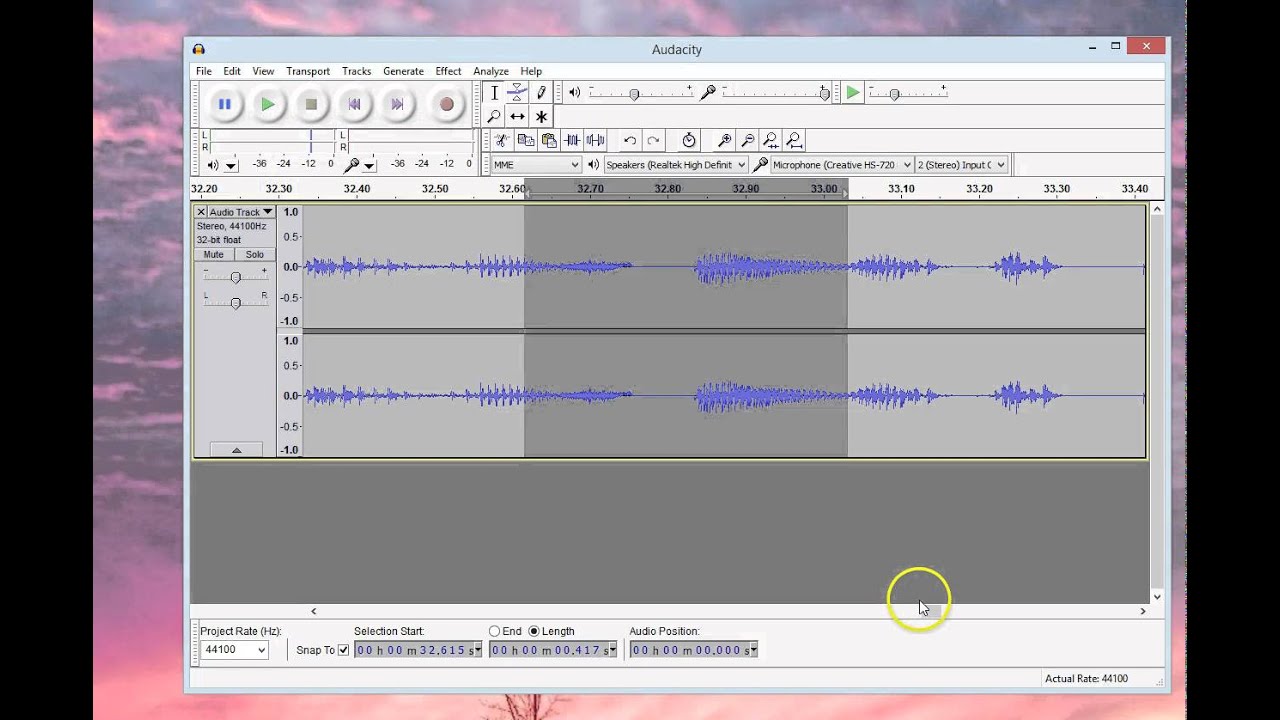Viewport: 1280px width, 720px height.
Task: Toggle the Snap To checkbox
Action: (343, 650)
